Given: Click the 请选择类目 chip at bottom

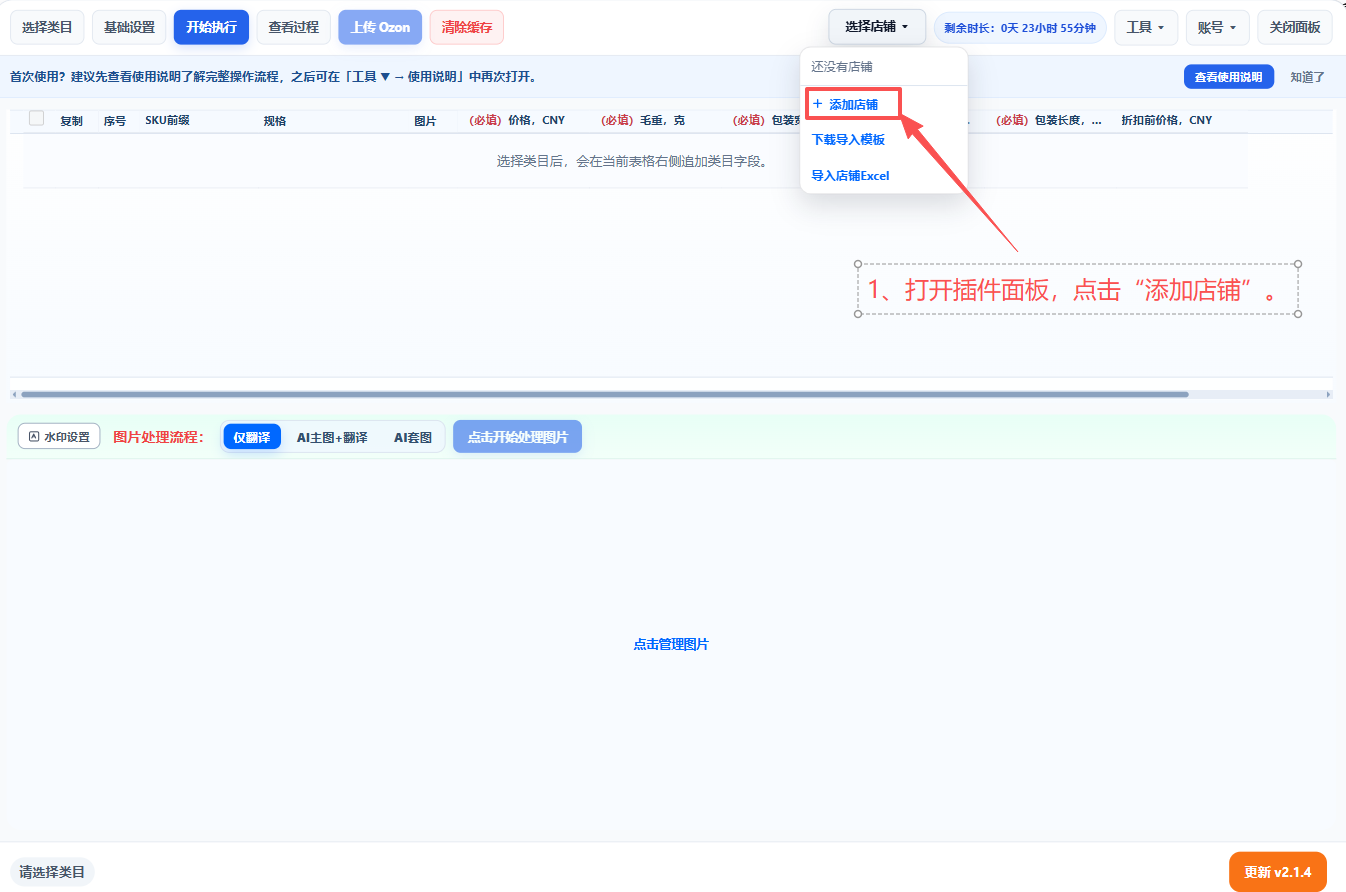Looking at the screenshot, I should click(x=52, y=872).
